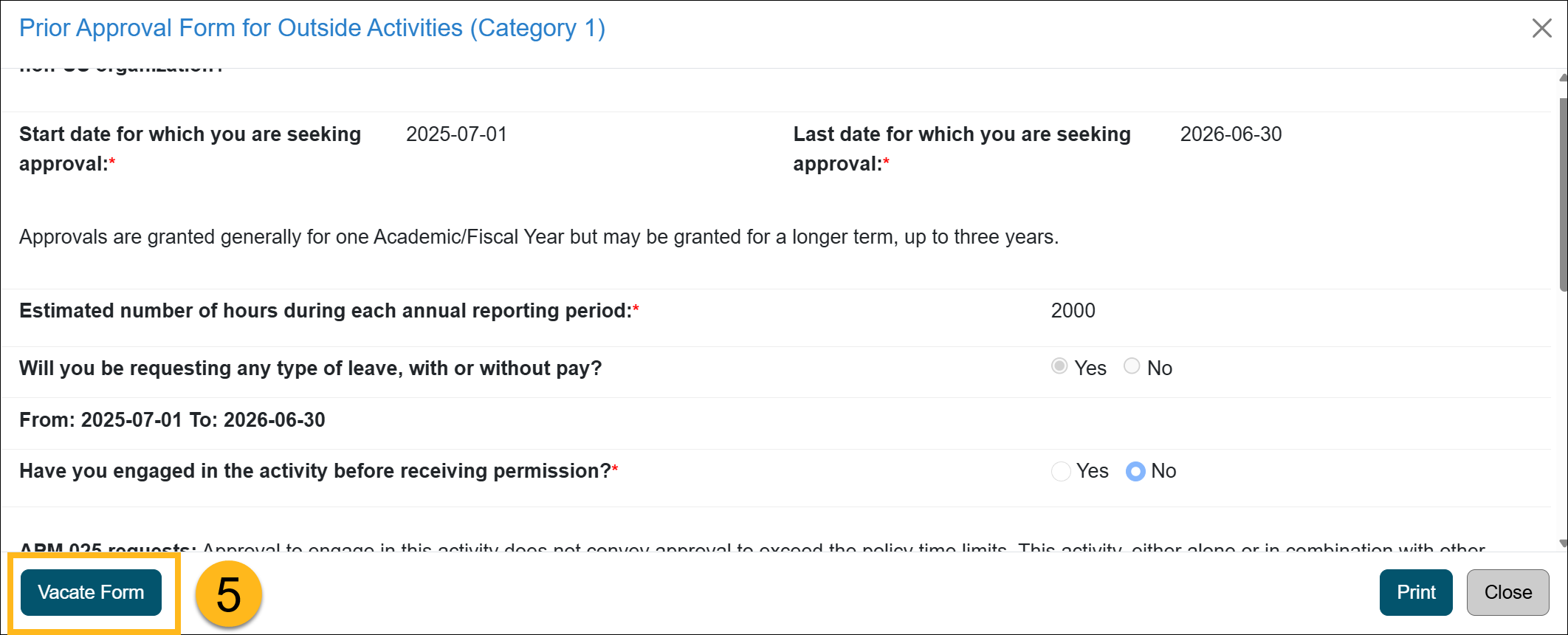The width and height of the screenshot is (1568, 635).
Task: Select Yes for requesting leave
Action: pos(1059,366)
